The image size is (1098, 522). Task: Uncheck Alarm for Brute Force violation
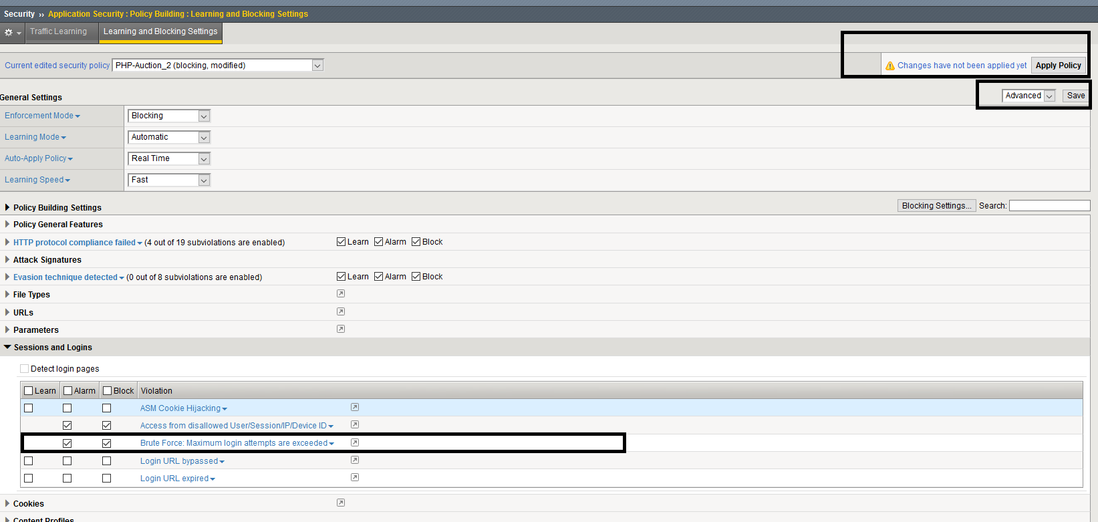pos(67,443)
